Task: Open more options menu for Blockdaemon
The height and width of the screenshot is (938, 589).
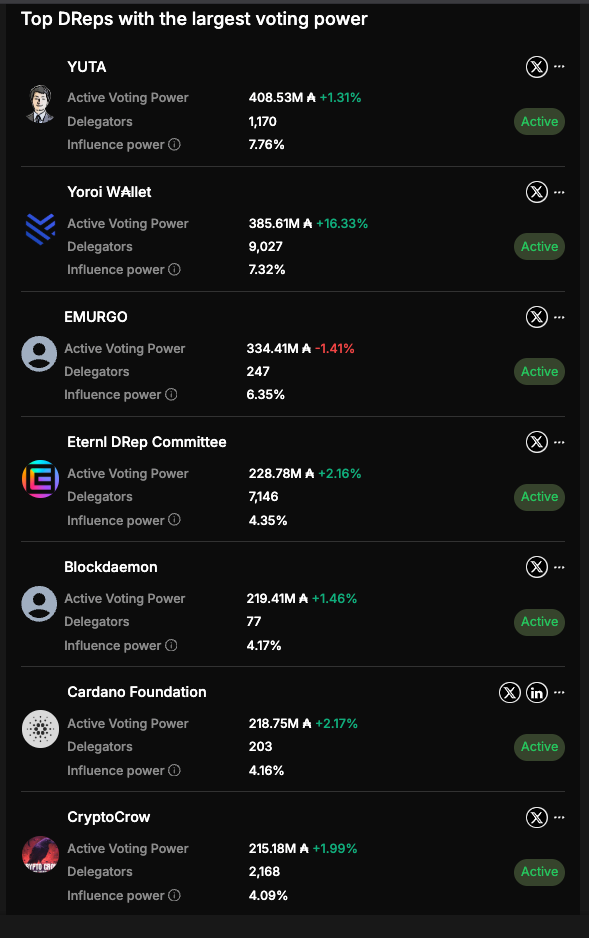Action: (x=559, y=567)
